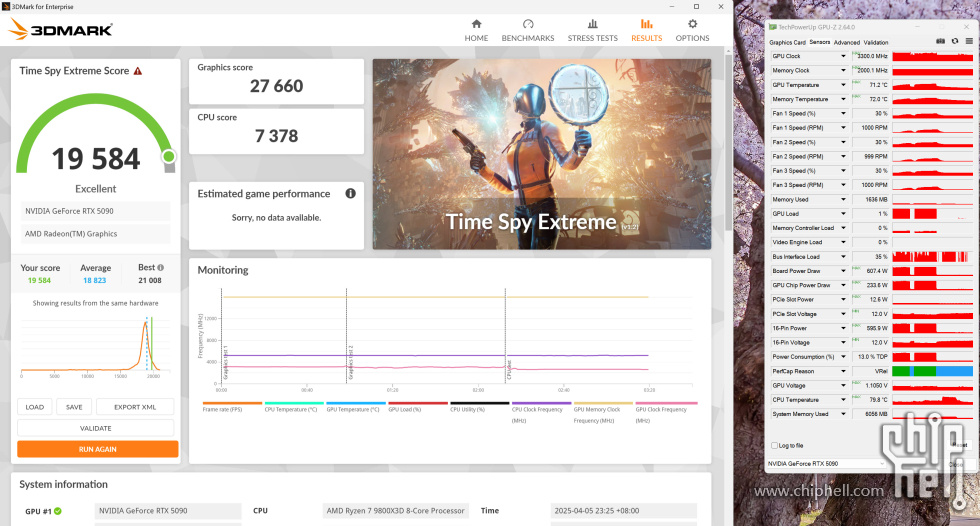Expand the GPU Temperature sensor dropdown
This screenshot has height=526, width=980.
click(x=843, y=85)
